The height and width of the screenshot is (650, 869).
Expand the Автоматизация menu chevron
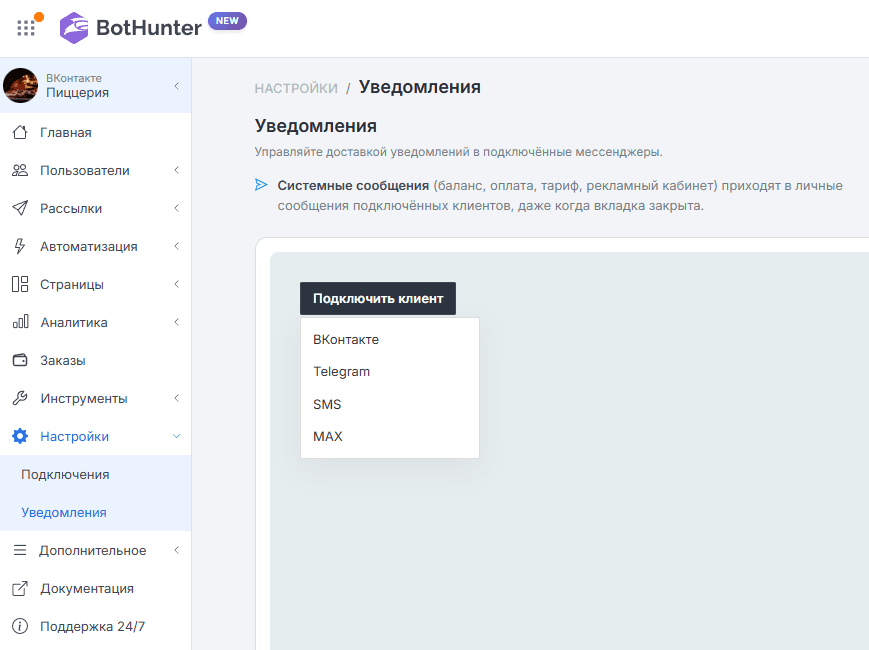[176, 246]
